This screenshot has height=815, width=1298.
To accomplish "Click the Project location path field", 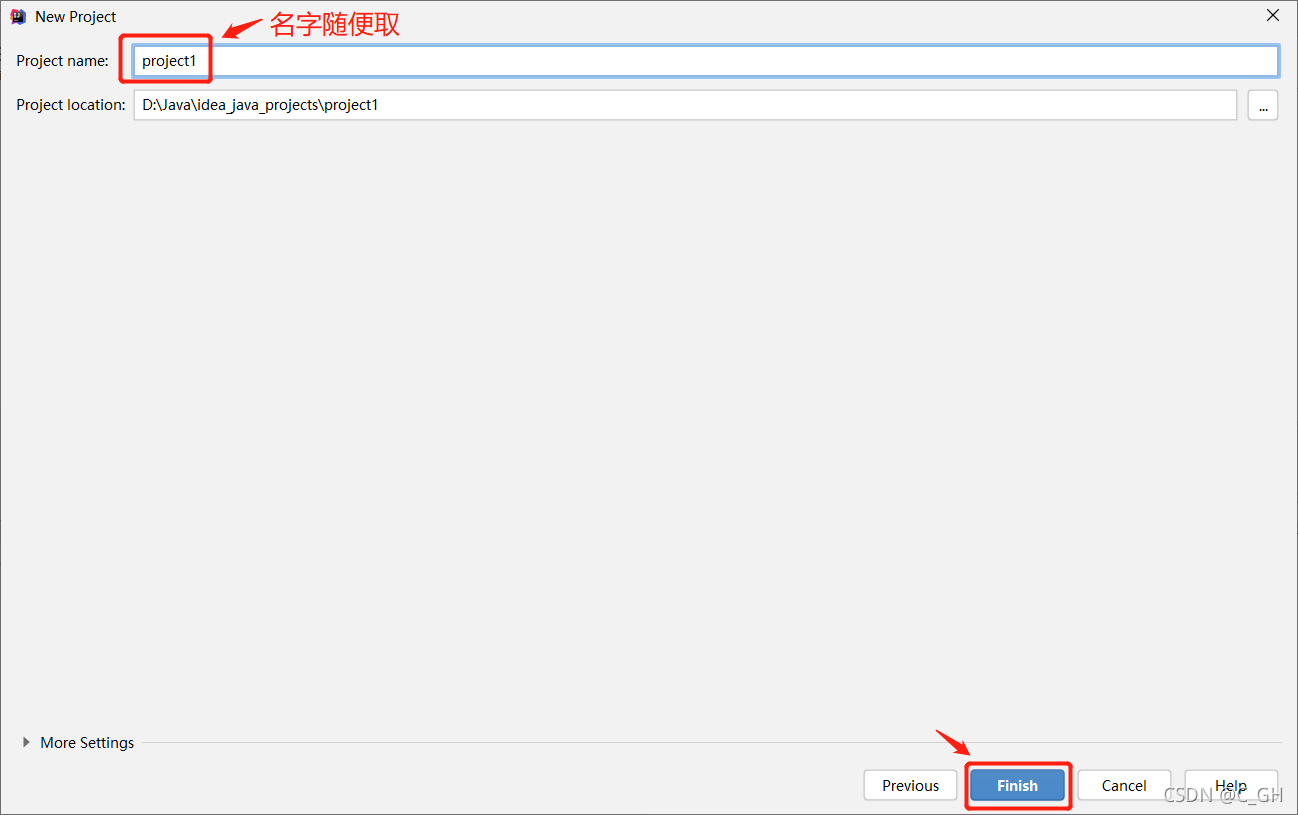I will coord(685,105).
